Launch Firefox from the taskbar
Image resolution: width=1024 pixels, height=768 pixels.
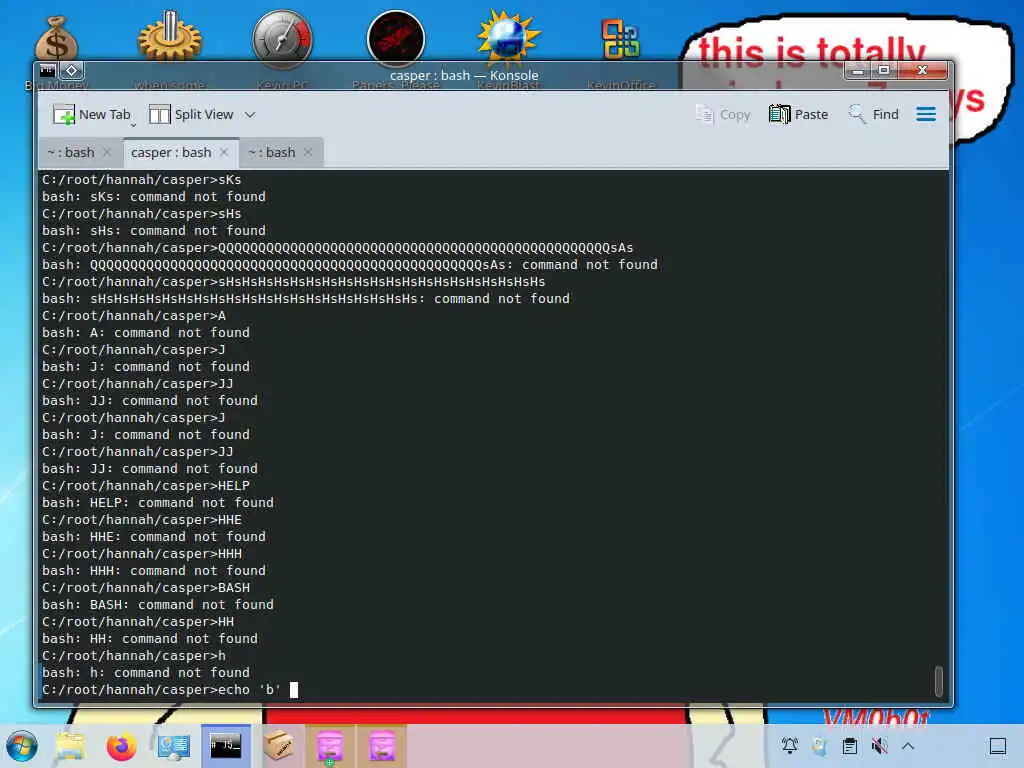pyautogui.click(x=121, y=746)
